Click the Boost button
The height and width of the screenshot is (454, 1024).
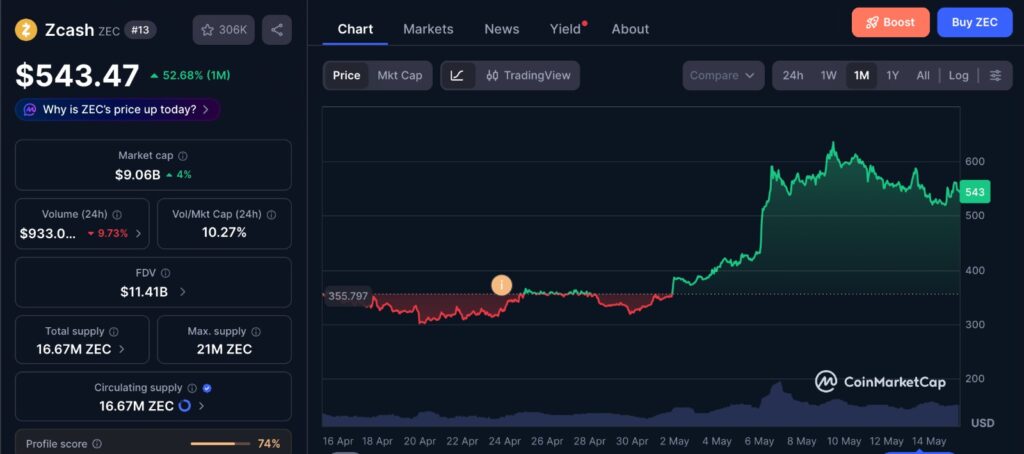(x=890, y=22)
